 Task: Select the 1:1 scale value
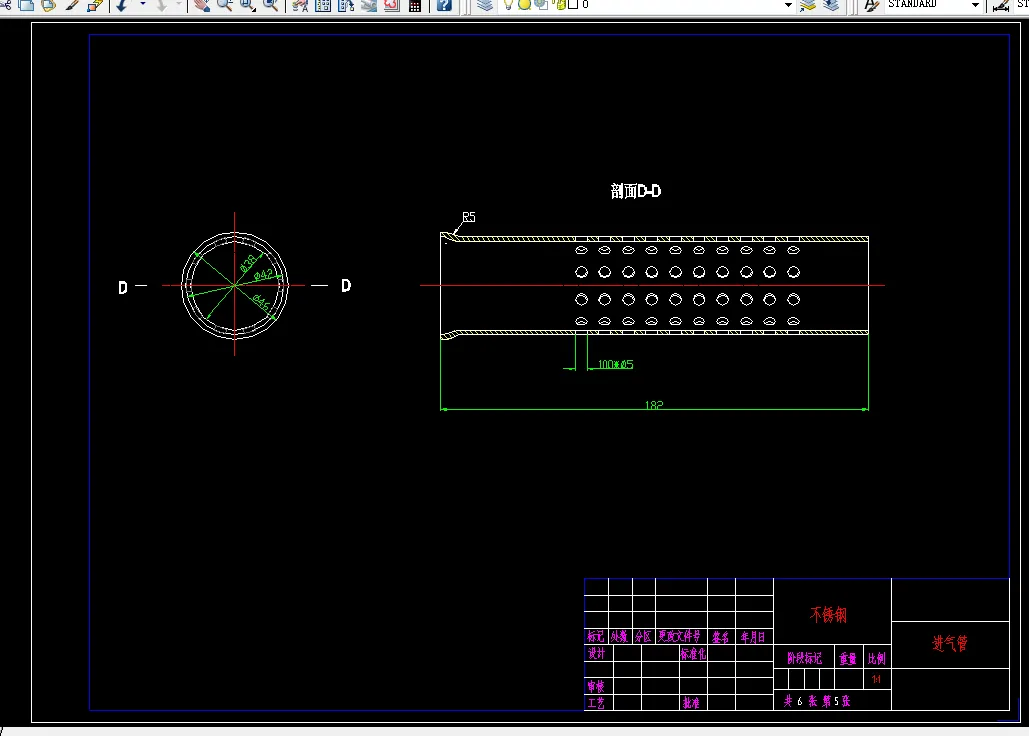point(876,680)
